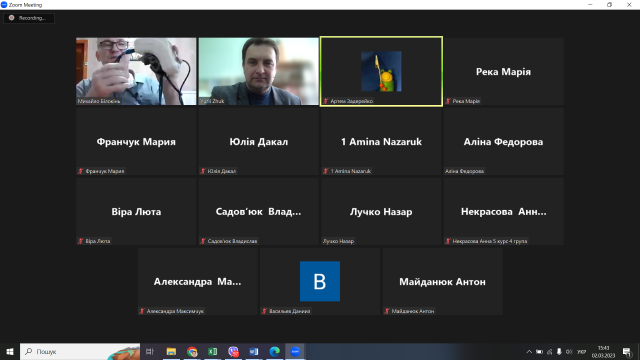The height and width of the screenshot is (360, 640).
Task: Click the small Лучко Назар label
Action: [338, 241]
